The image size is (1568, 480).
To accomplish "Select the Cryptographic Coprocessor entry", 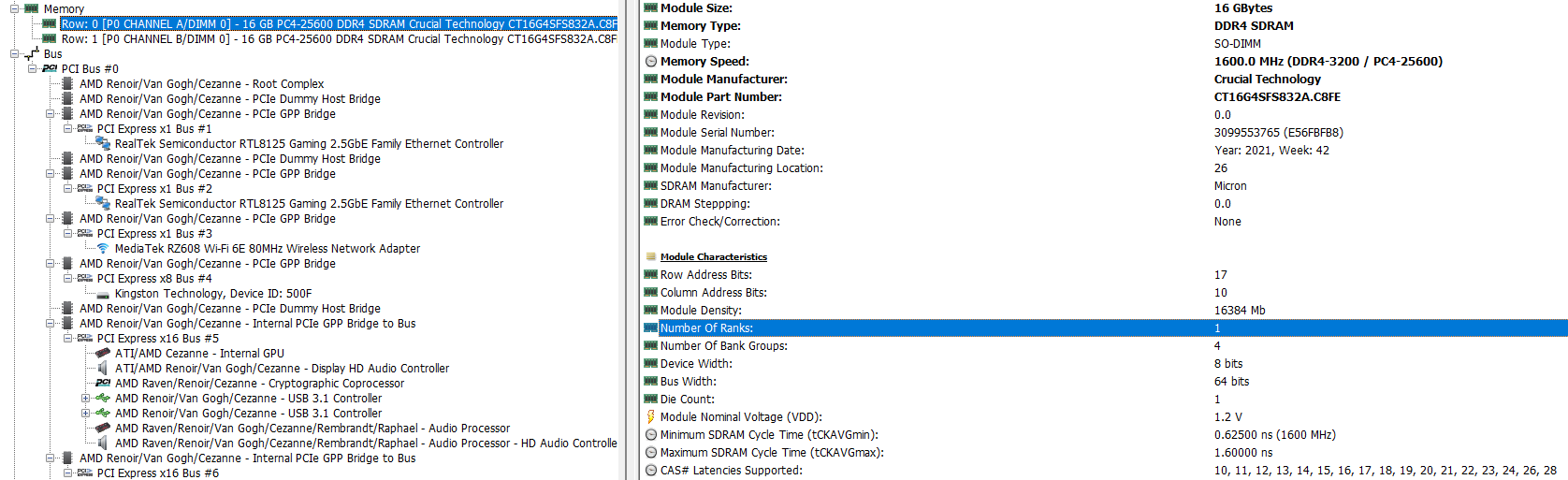I will pyautogui.click(x=260, y=384).
